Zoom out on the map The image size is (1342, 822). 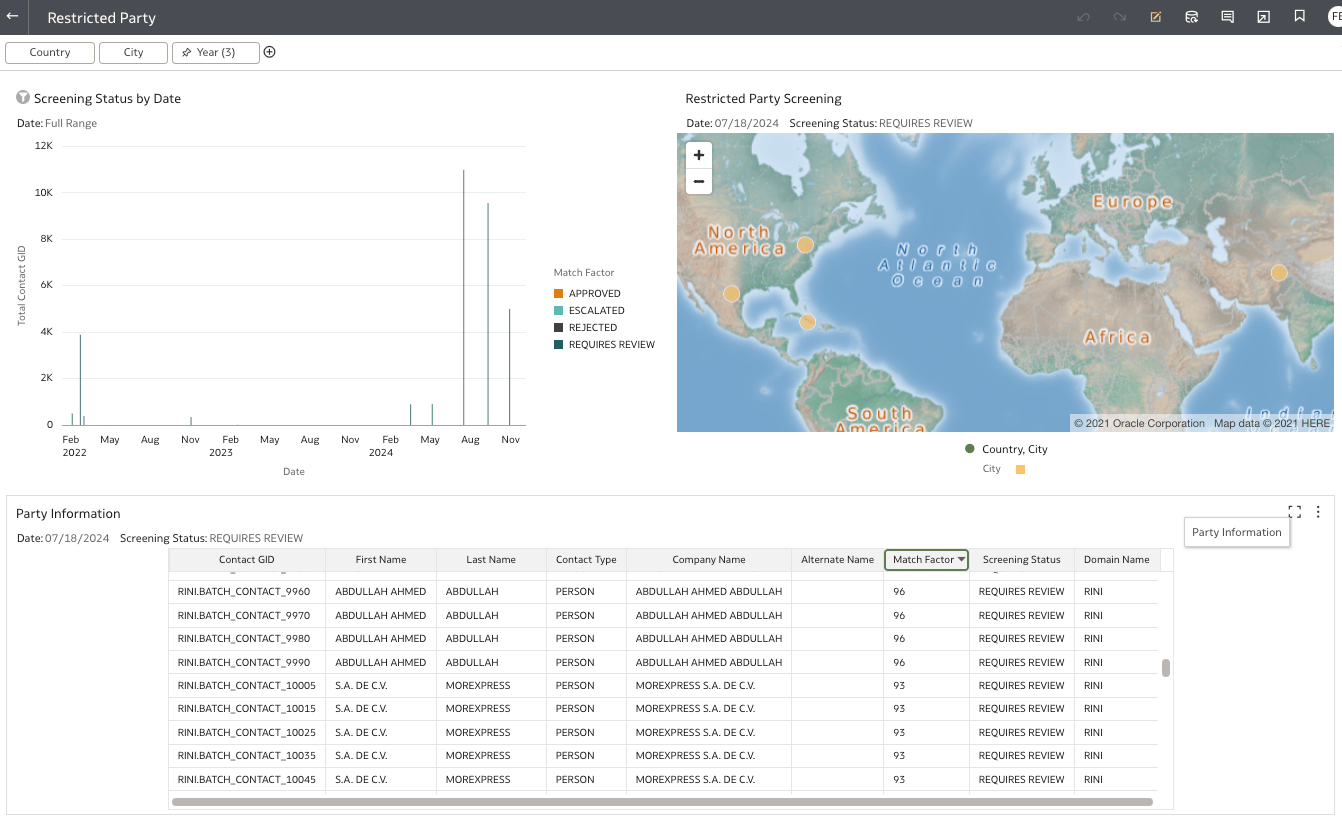(x=699, y=181)
